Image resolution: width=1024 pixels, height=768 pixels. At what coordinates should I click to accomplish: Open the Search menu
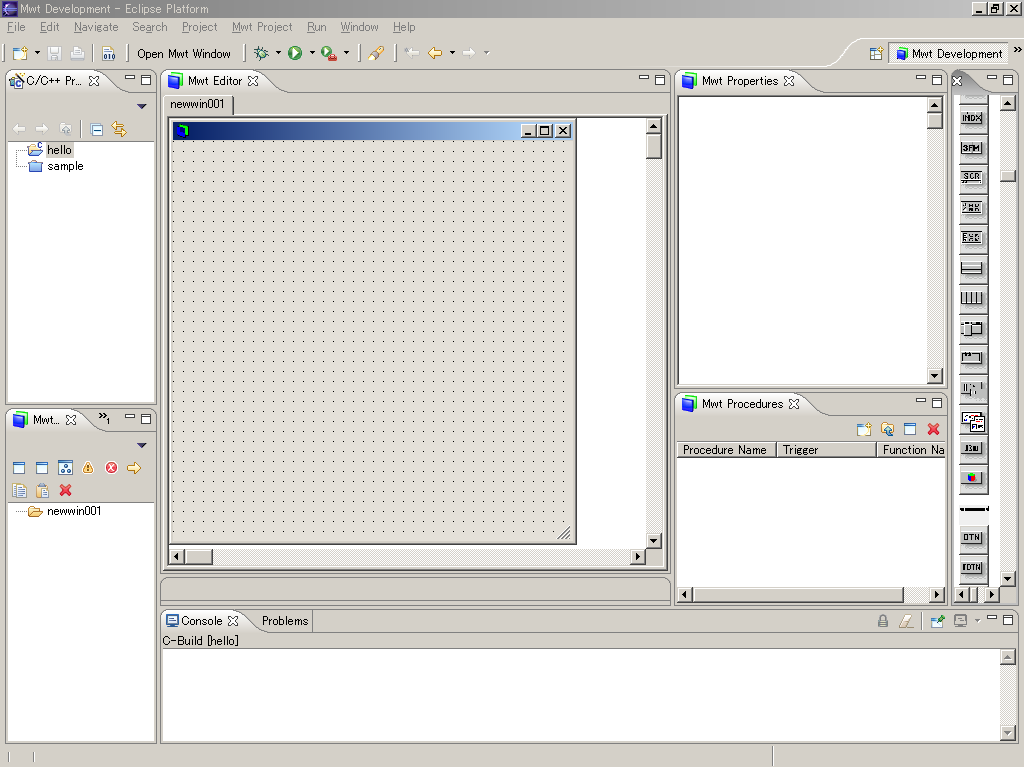point(150,27)
